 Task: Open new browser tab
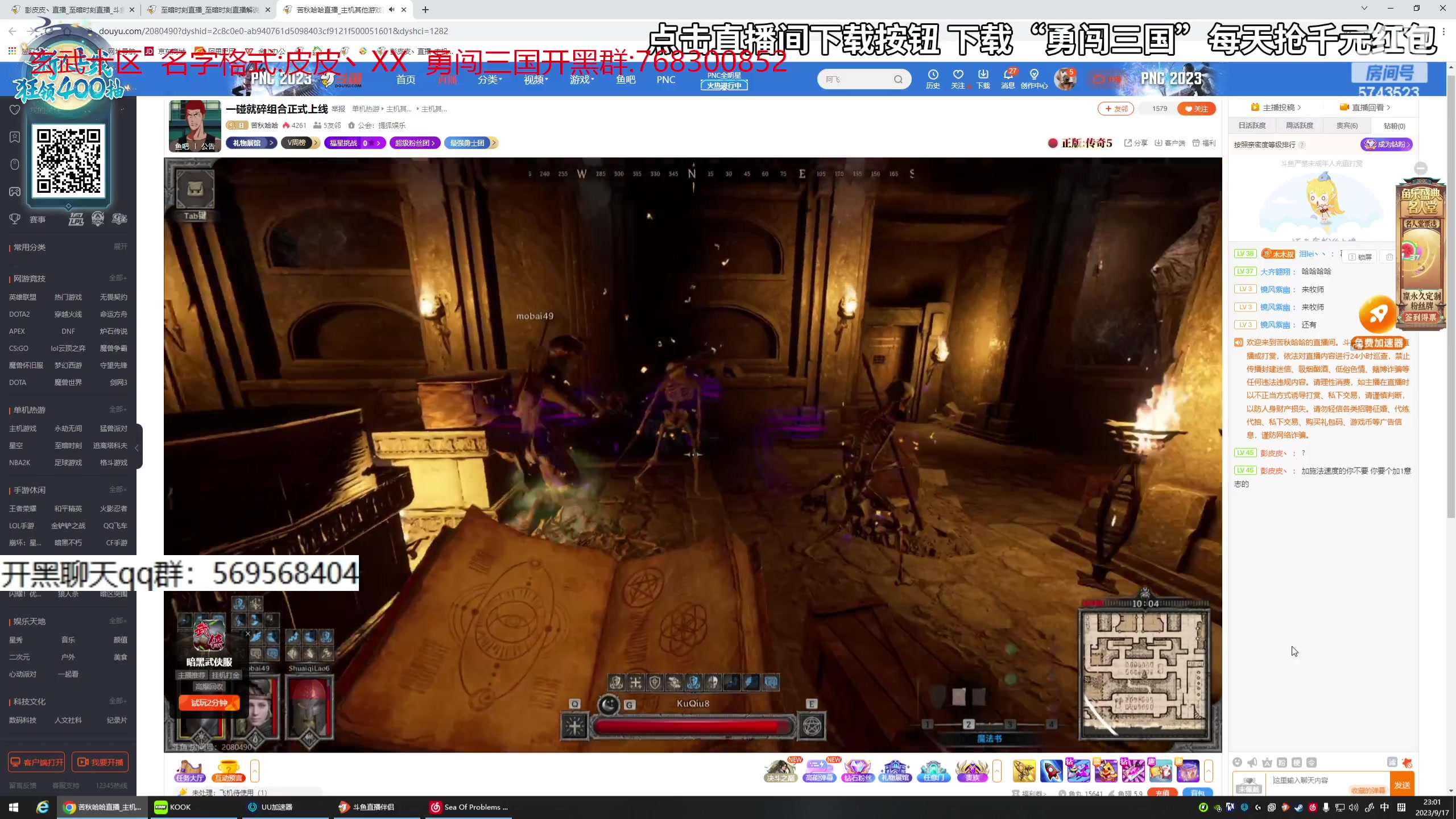pos(425,10)
